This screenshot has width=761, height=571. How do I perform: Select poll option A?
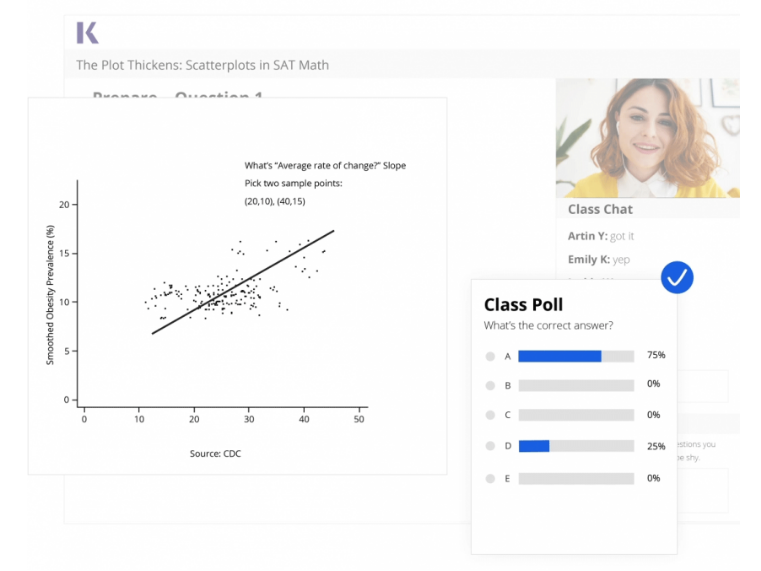(x=490, y=356)
